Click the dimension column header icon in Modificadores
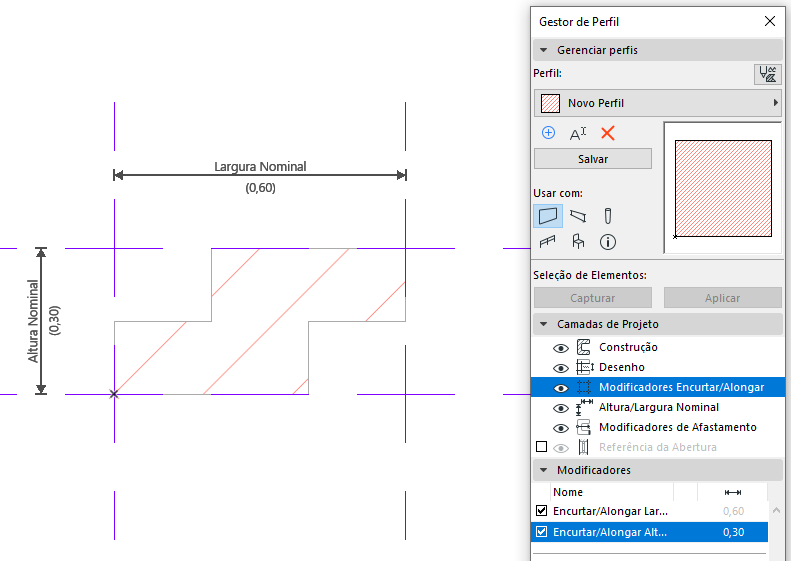This screenshot has width=791, height=561. tap(732, 492)
